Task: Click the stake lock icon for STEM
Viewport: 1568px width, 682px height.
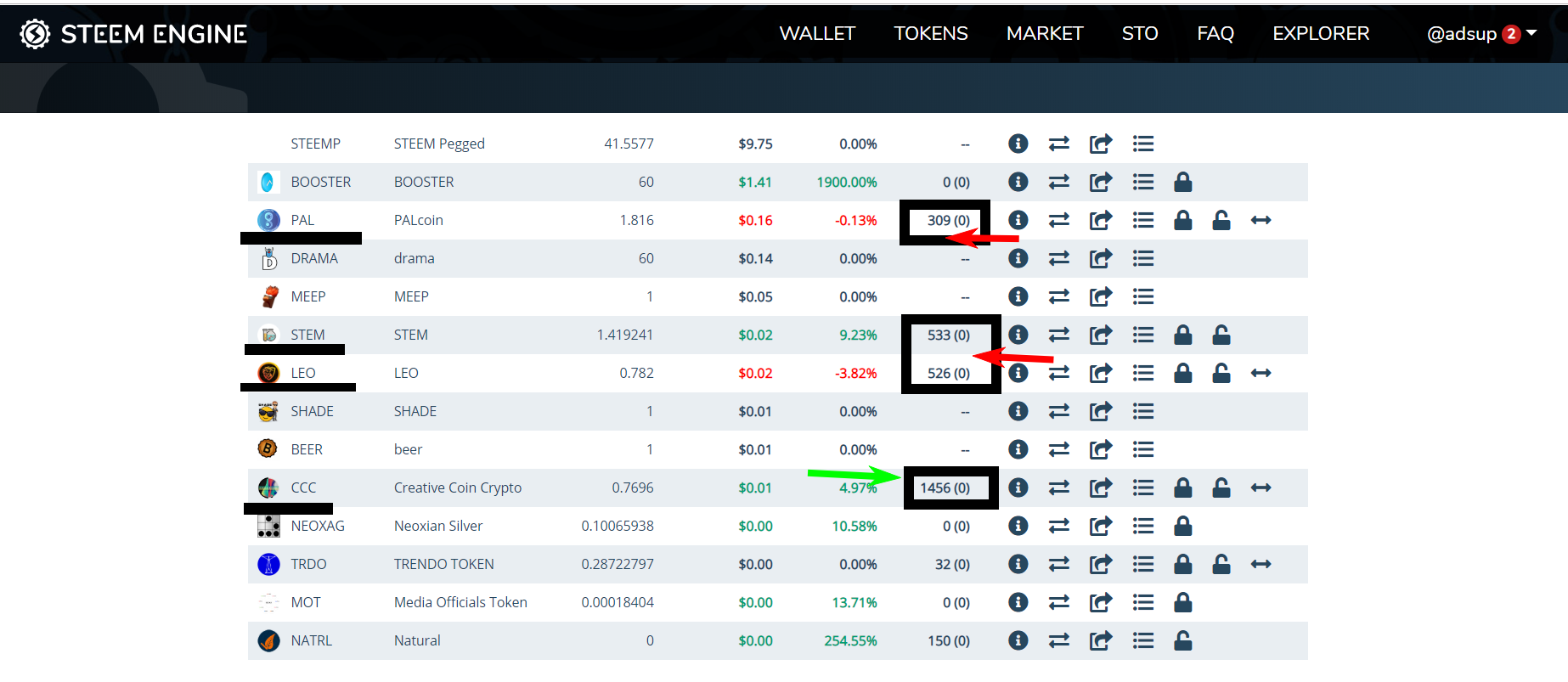Action: pyautogui.click(x=1182, y=335)
